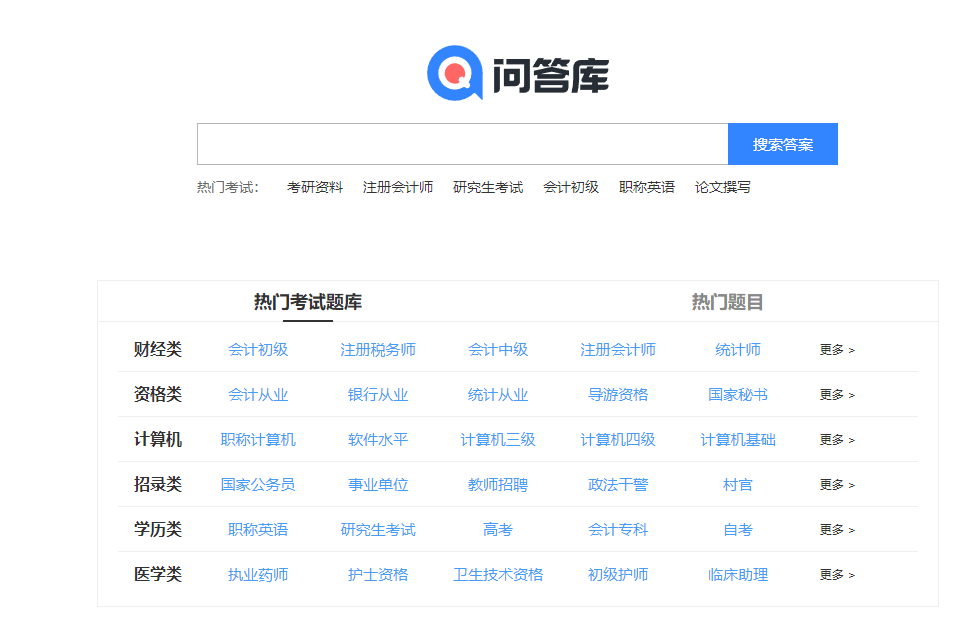Switch to the 热门考试题库 tab
This screenshot has height=622, width=980.
point(308,302)
